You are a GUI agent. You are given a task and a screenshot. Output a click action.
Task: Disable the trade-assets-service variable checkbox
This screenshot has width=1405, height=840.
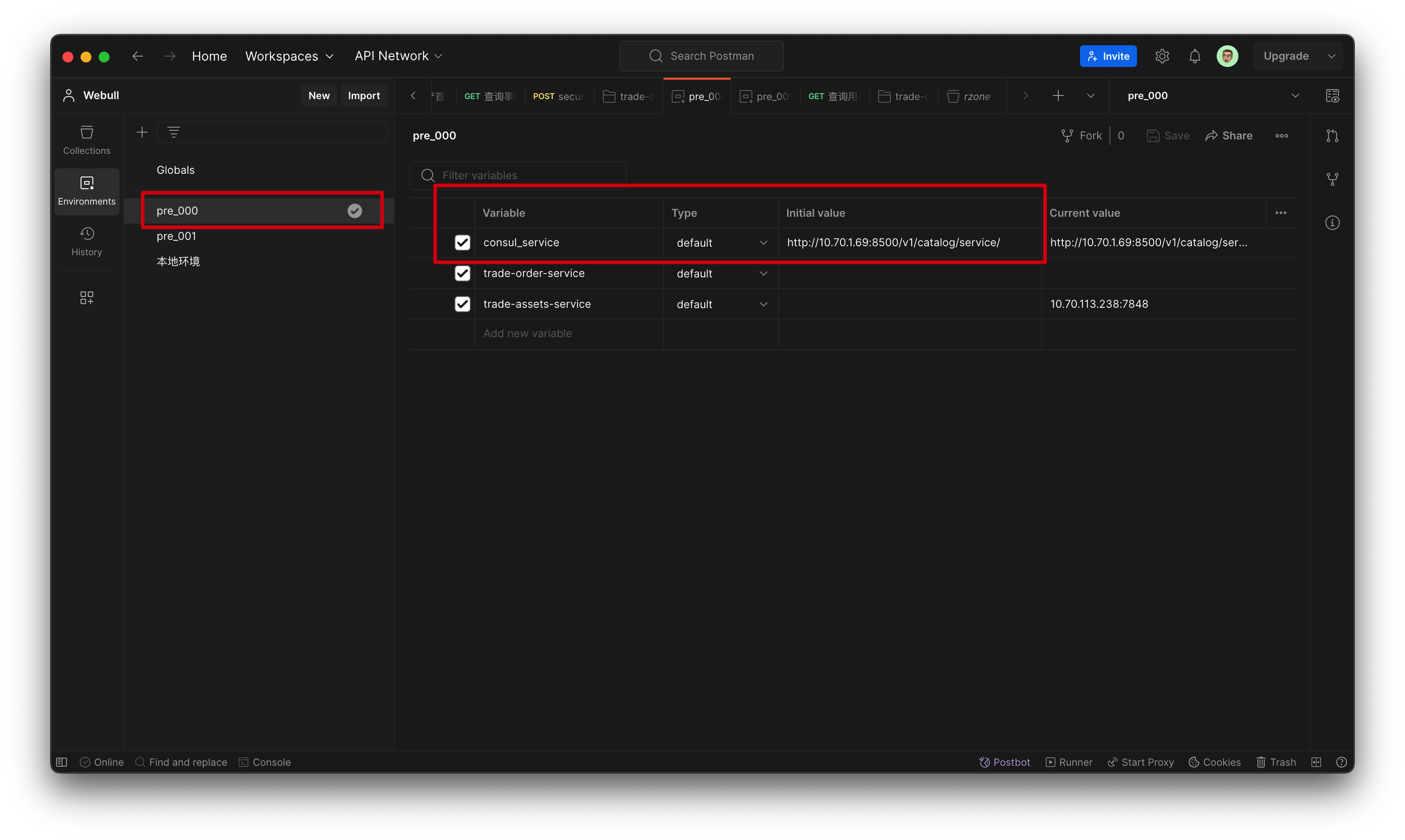point(463,304)
